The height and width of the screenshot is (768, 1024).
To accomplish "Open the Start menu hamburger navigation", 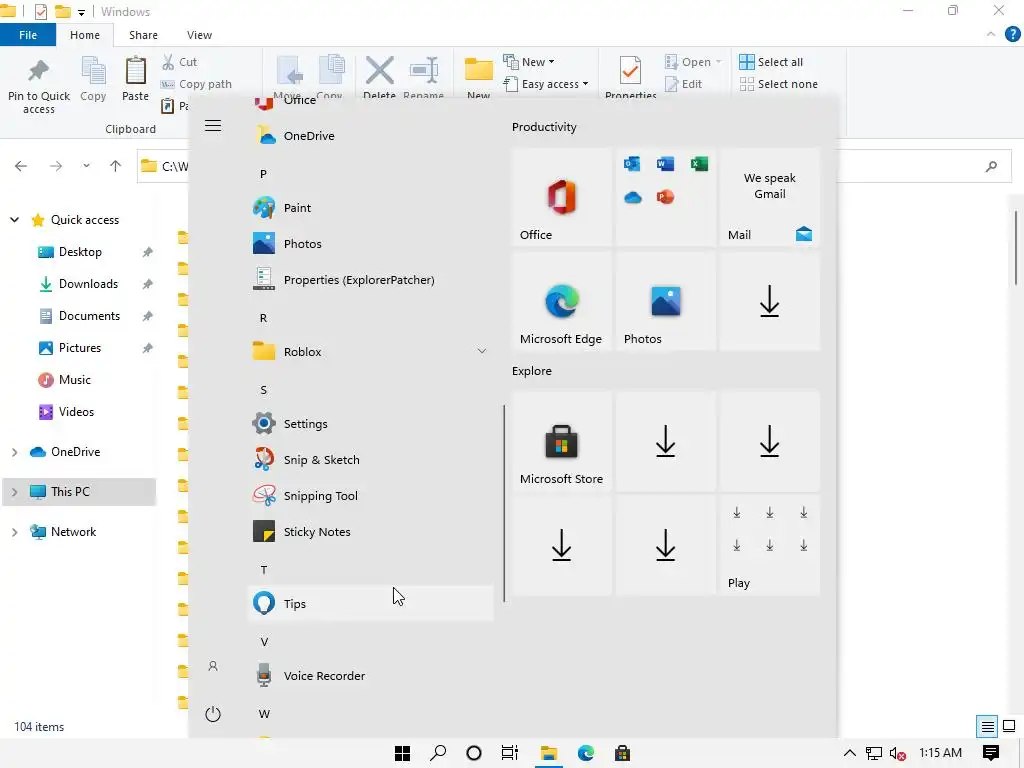I will pyautogui.click(x=213, y=125).
